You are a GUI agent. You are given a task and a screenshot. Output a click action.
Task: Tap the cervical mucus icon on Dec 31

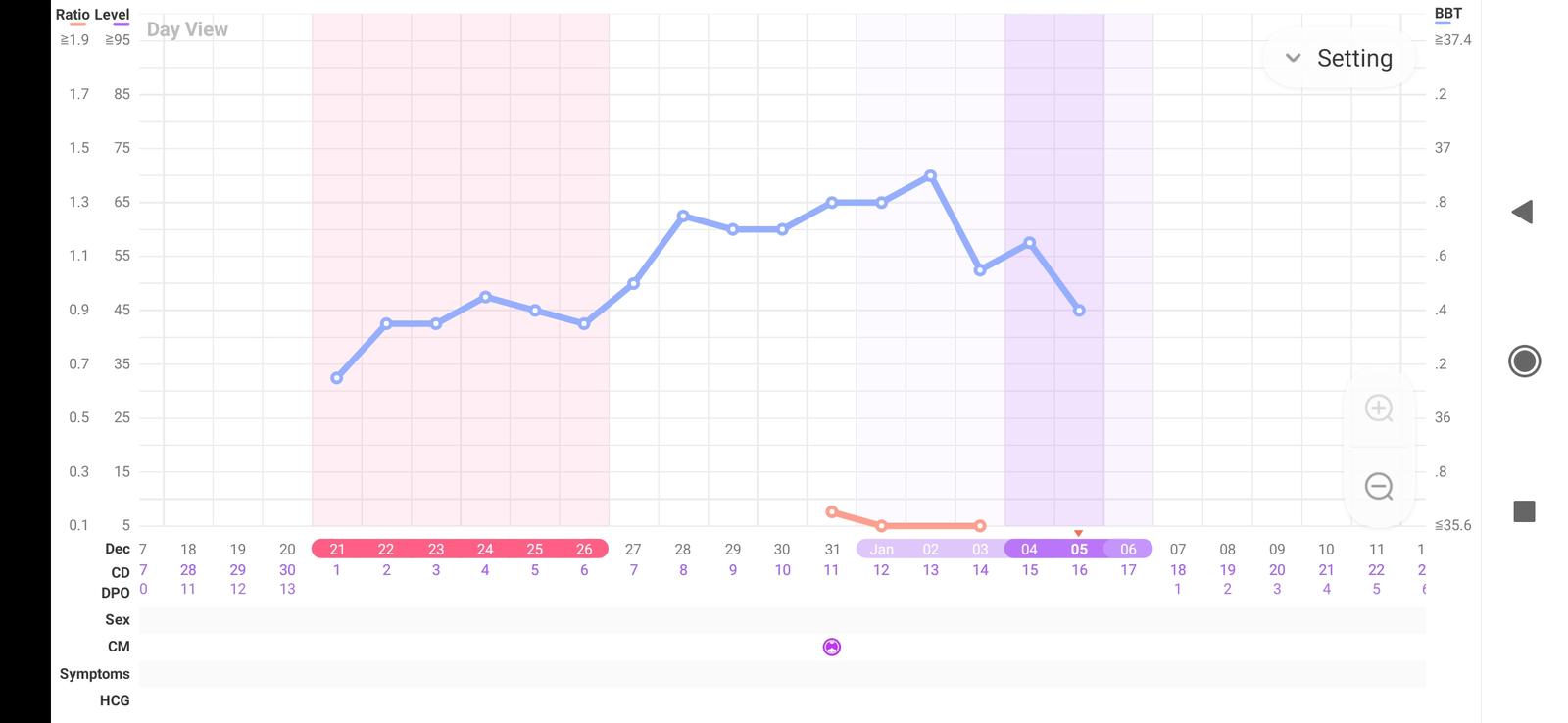click(831, 647)
